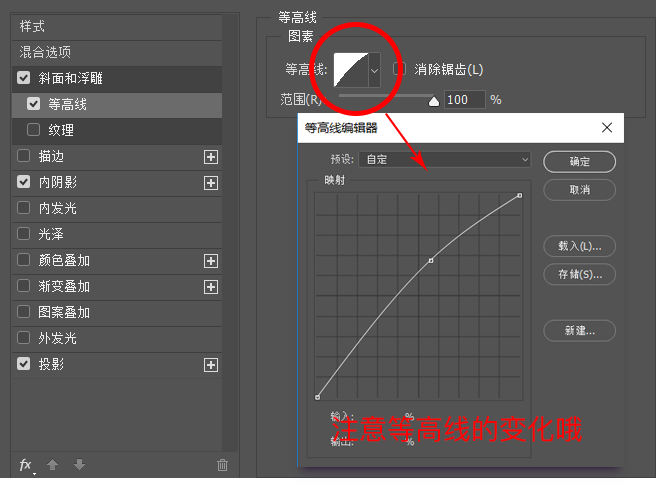Enable the 外发光 checkbox
The width and height of the screenshot is (656, 485).
(x=24, y=337)
